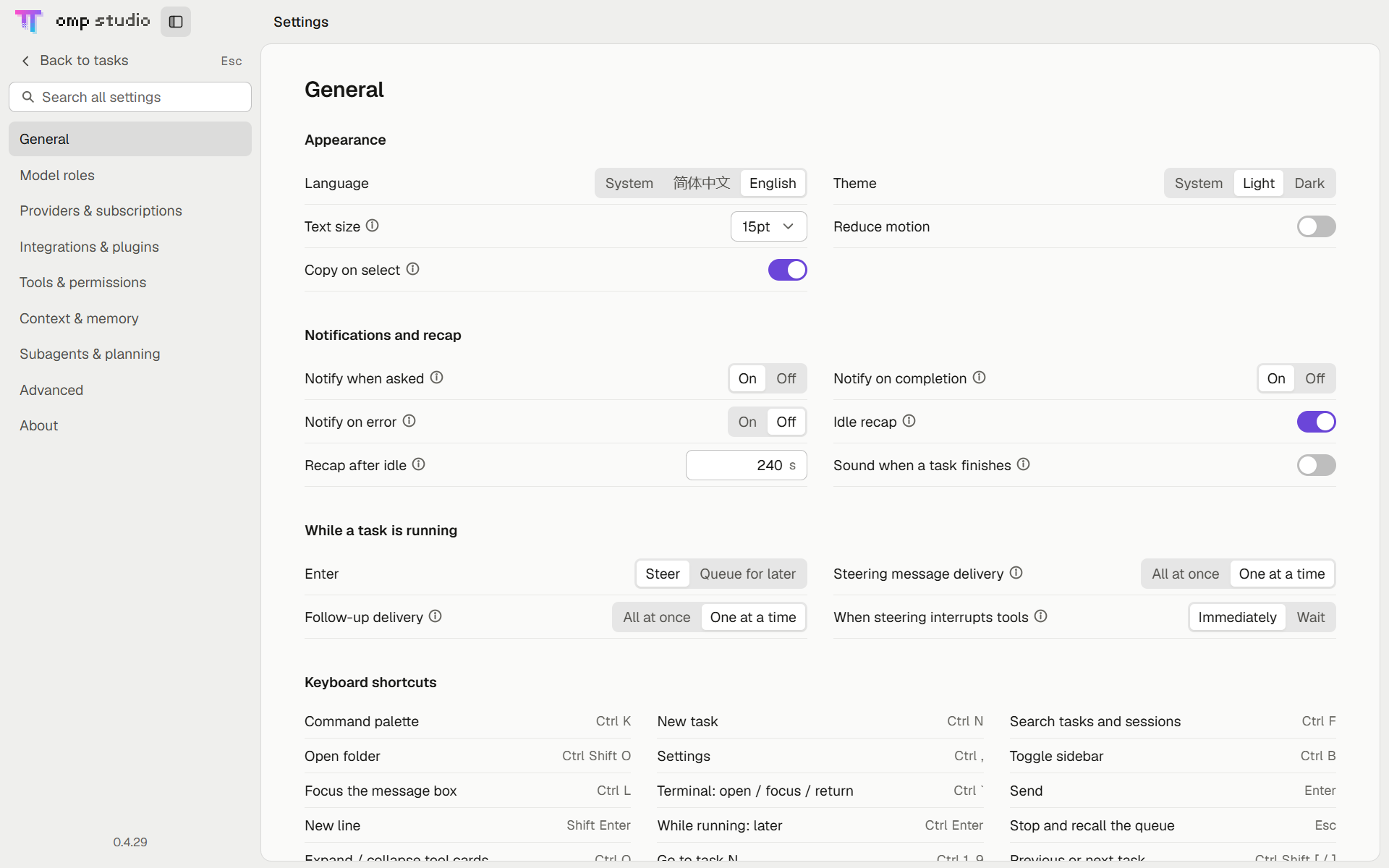
Task: Click the Back to tasks arrow
Action: 26,61
